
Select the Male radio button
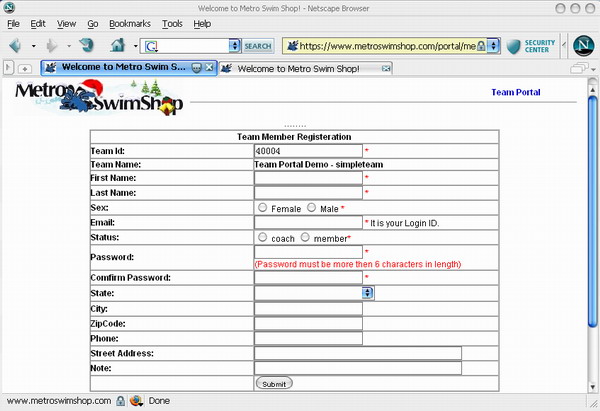(311, 207)
